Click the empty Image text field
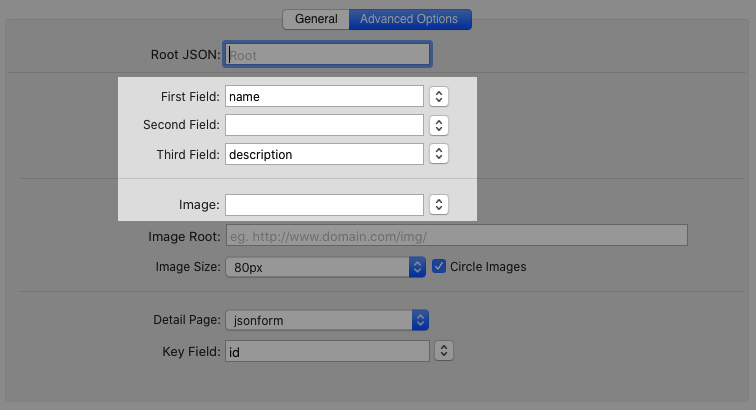Screen dimensions: 756x410 [x=324, y=204]
